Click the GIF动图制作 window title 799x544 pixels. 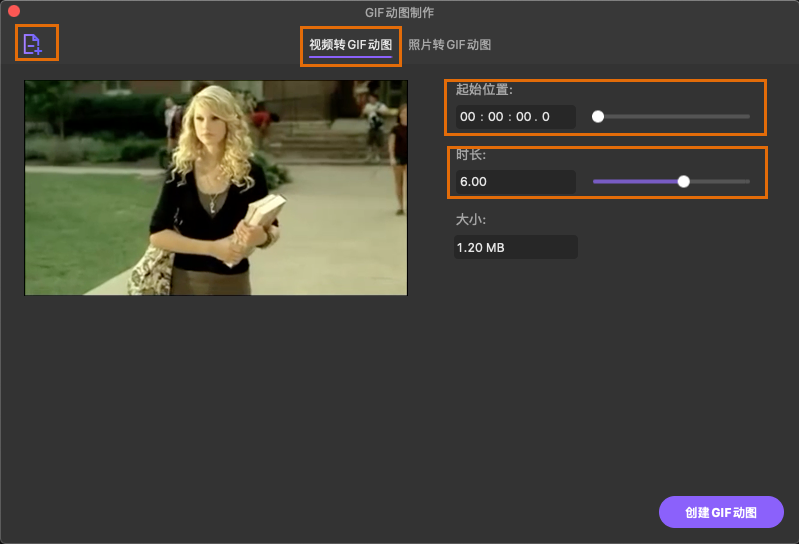tap(400, 12)
